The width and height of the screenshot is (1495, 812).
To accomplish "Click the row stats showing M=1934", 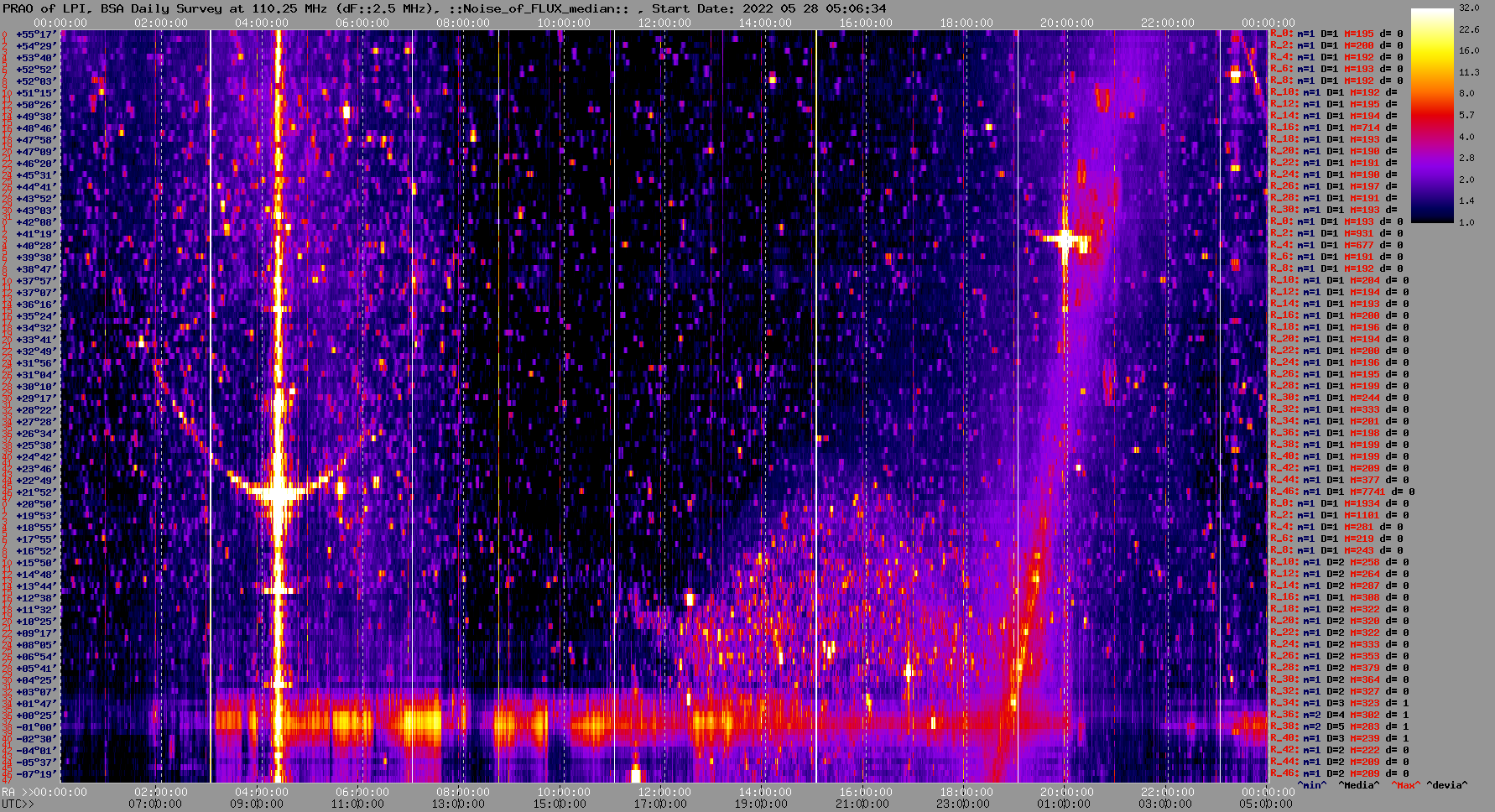I will [1340, 503].
